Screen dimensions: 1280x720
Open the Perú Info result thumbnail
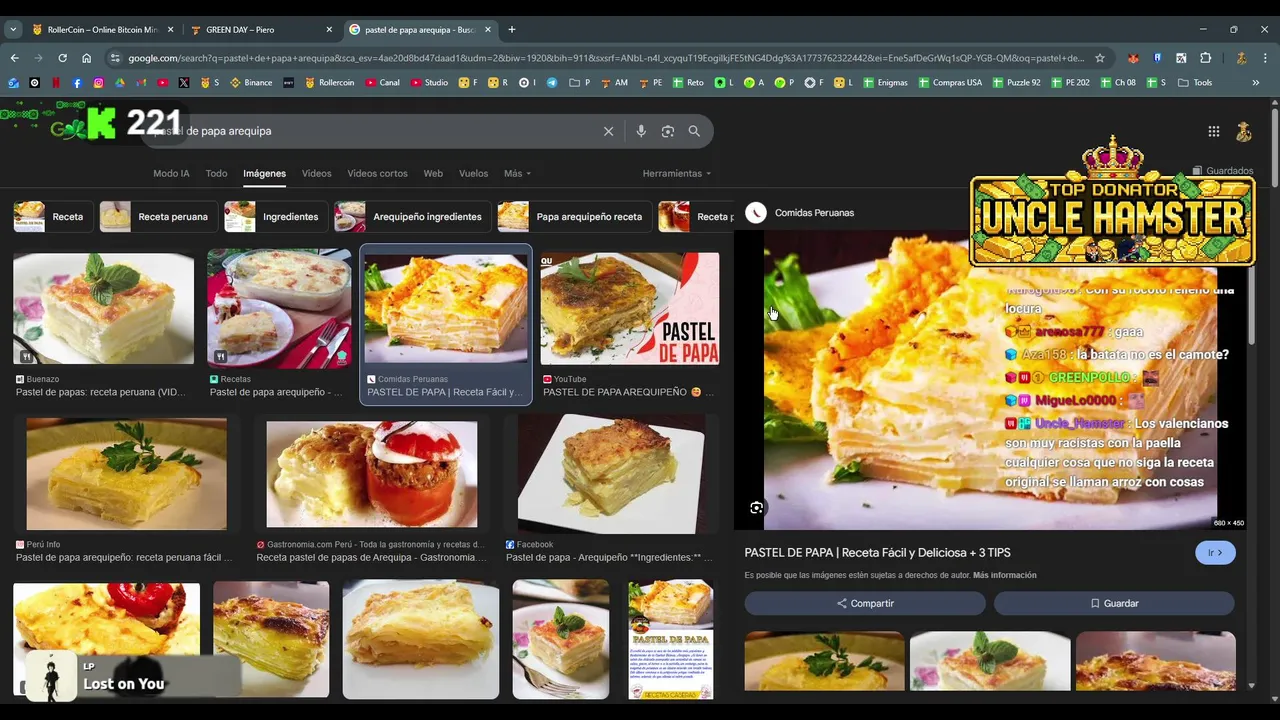[126, 474]
